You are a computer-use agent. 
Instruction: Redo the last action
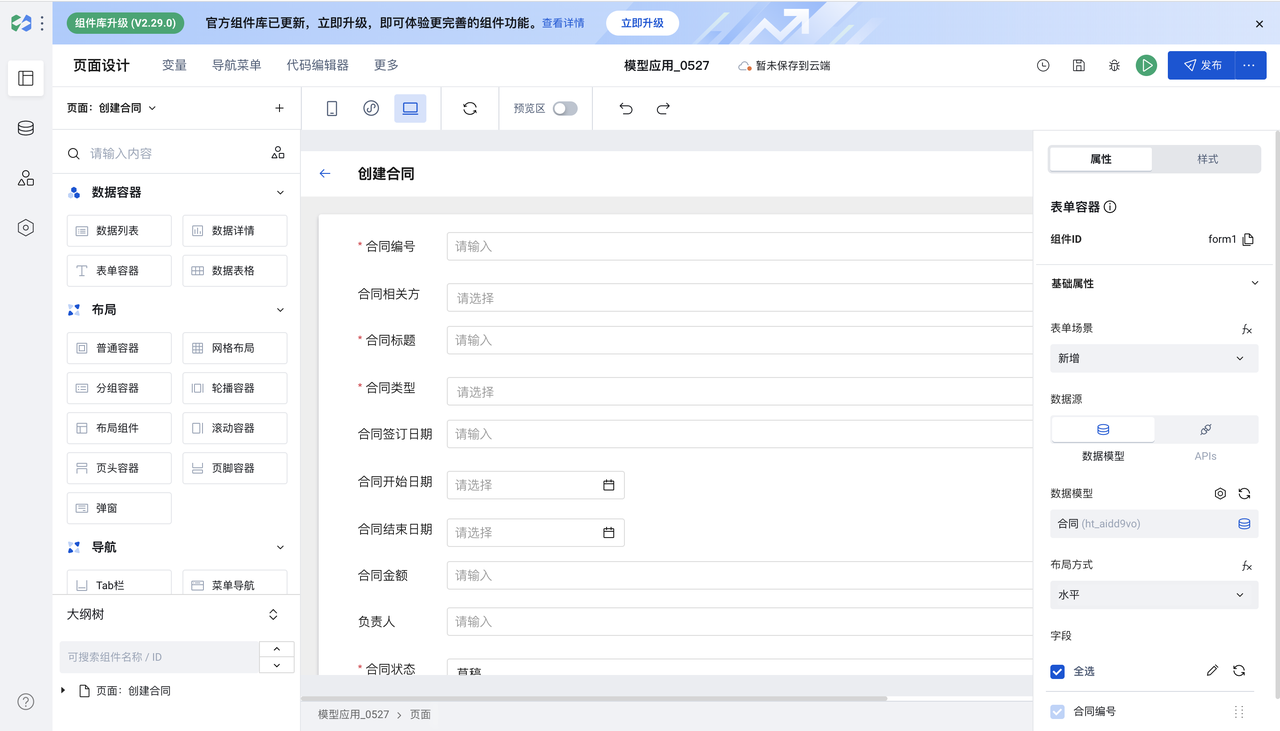[663, 109]
